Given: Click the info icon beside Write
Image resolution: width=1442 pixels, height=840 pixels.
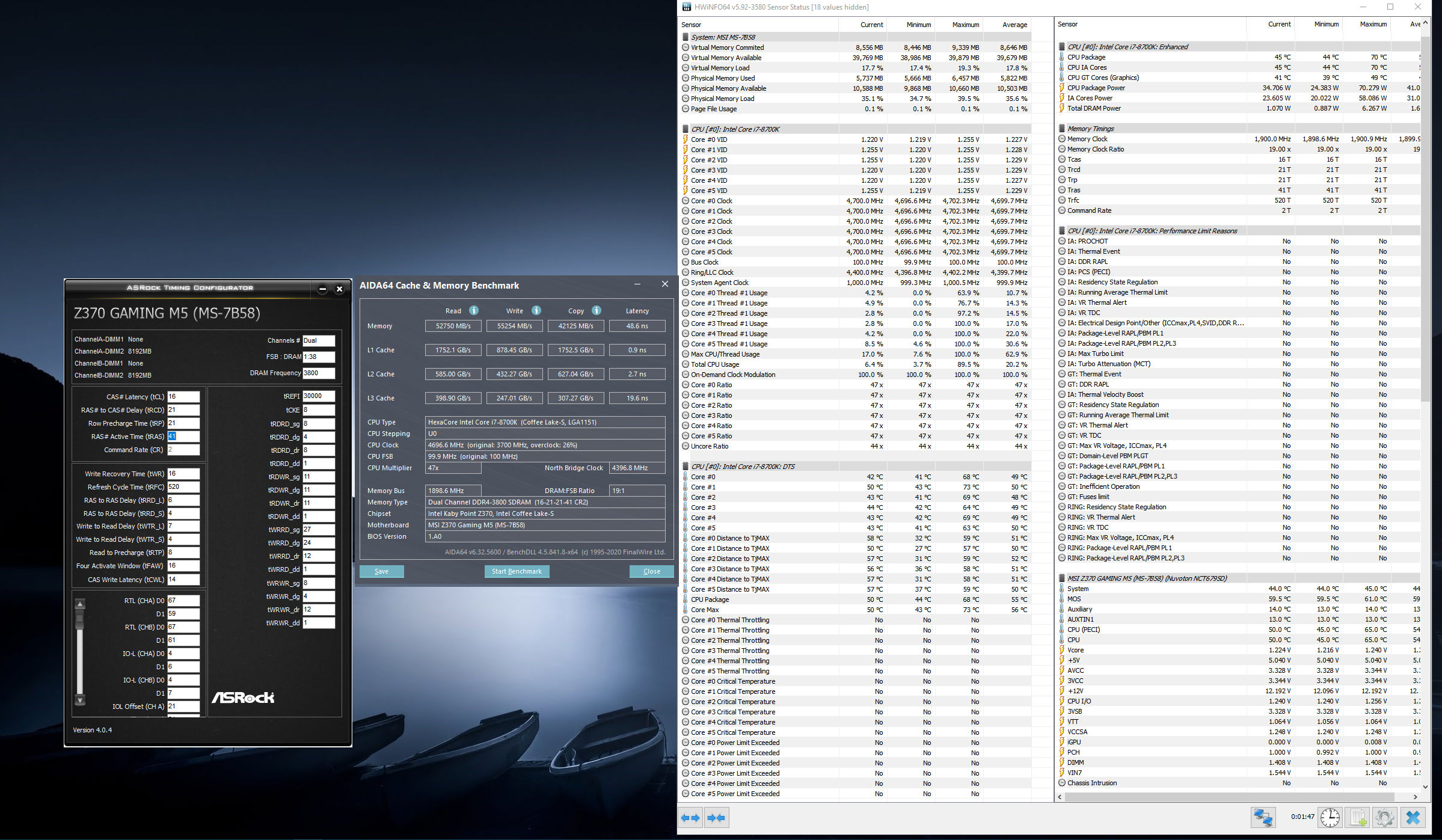Looking at the screenshot, I should point(536,310).
